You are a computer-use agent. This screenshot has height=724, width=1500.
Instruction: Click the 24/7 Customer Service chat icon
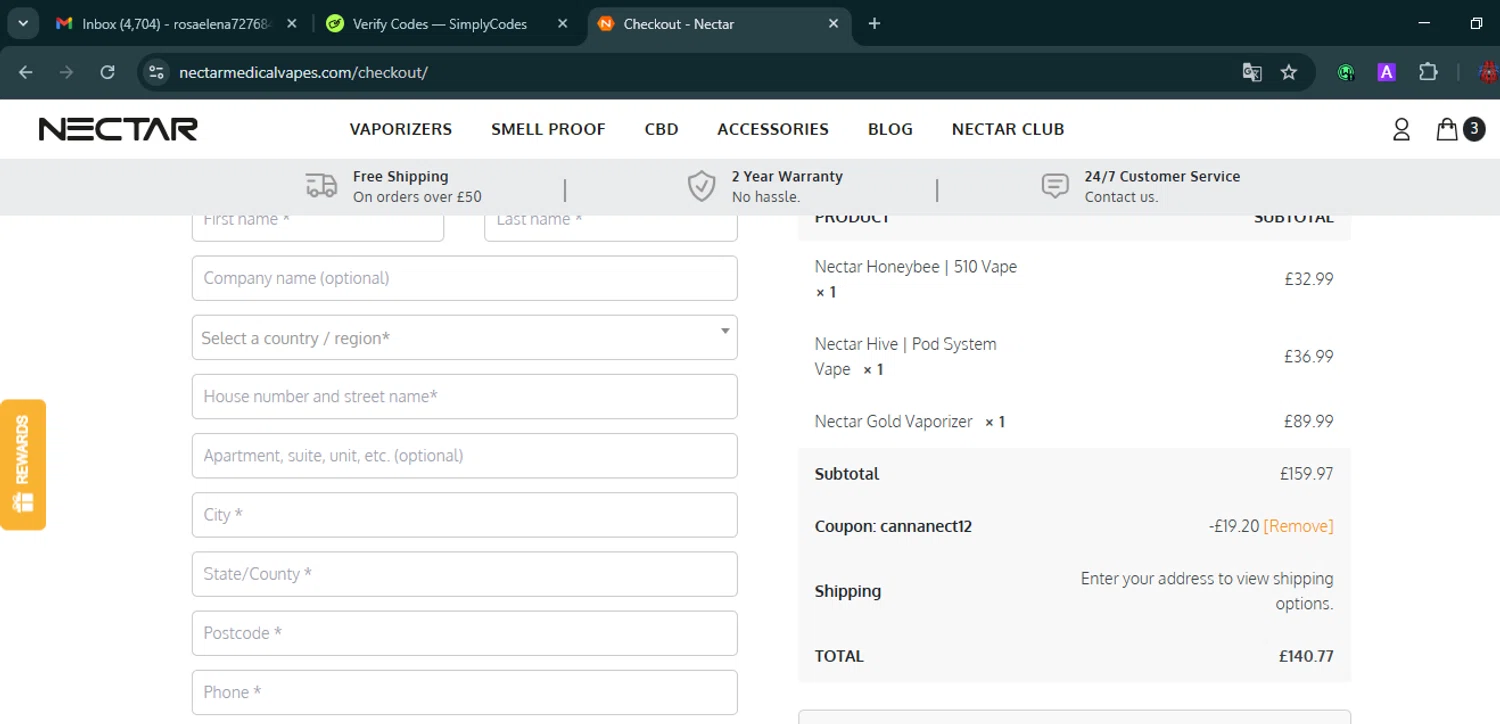point(1055,186)
